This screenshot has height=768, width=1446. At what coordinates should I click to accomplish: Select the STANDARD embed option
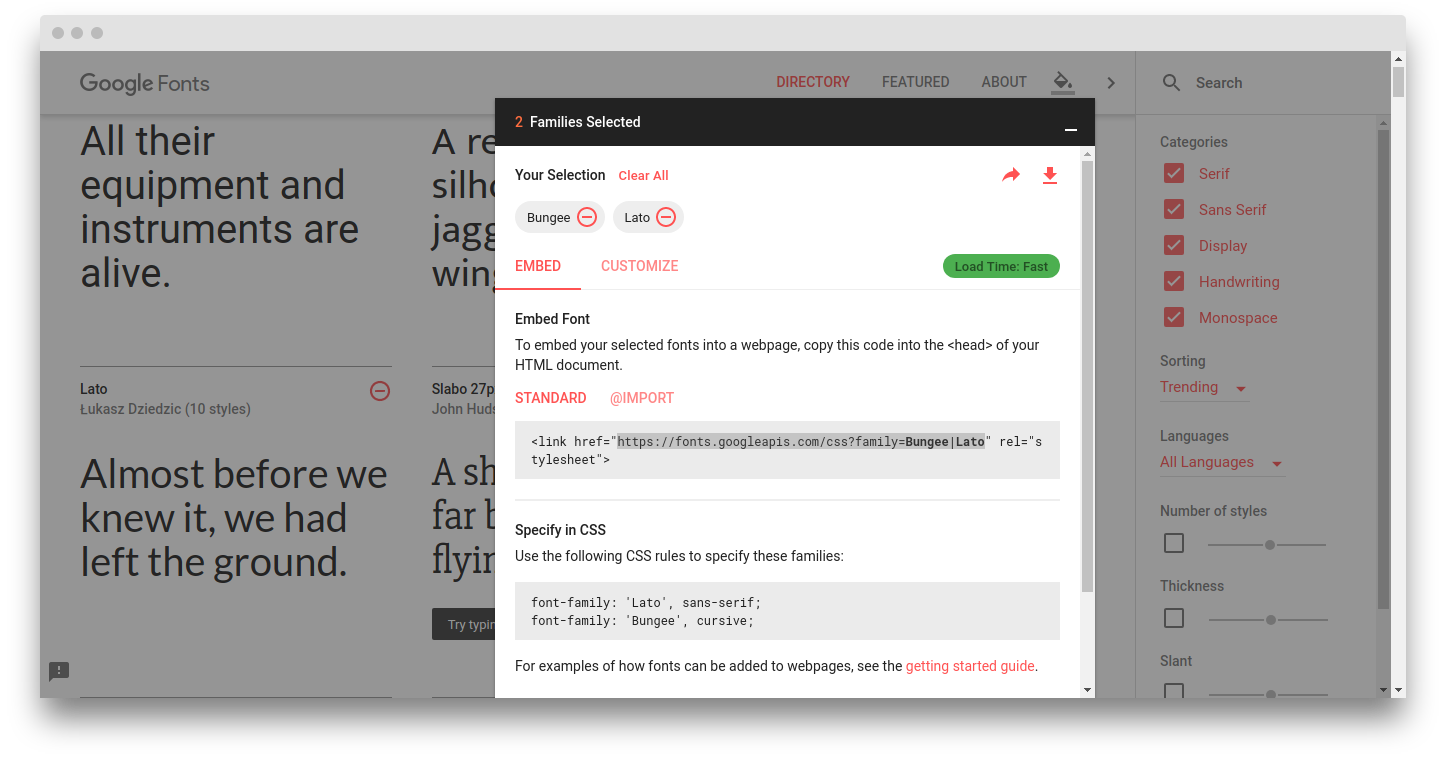click(x=551, y=398)
